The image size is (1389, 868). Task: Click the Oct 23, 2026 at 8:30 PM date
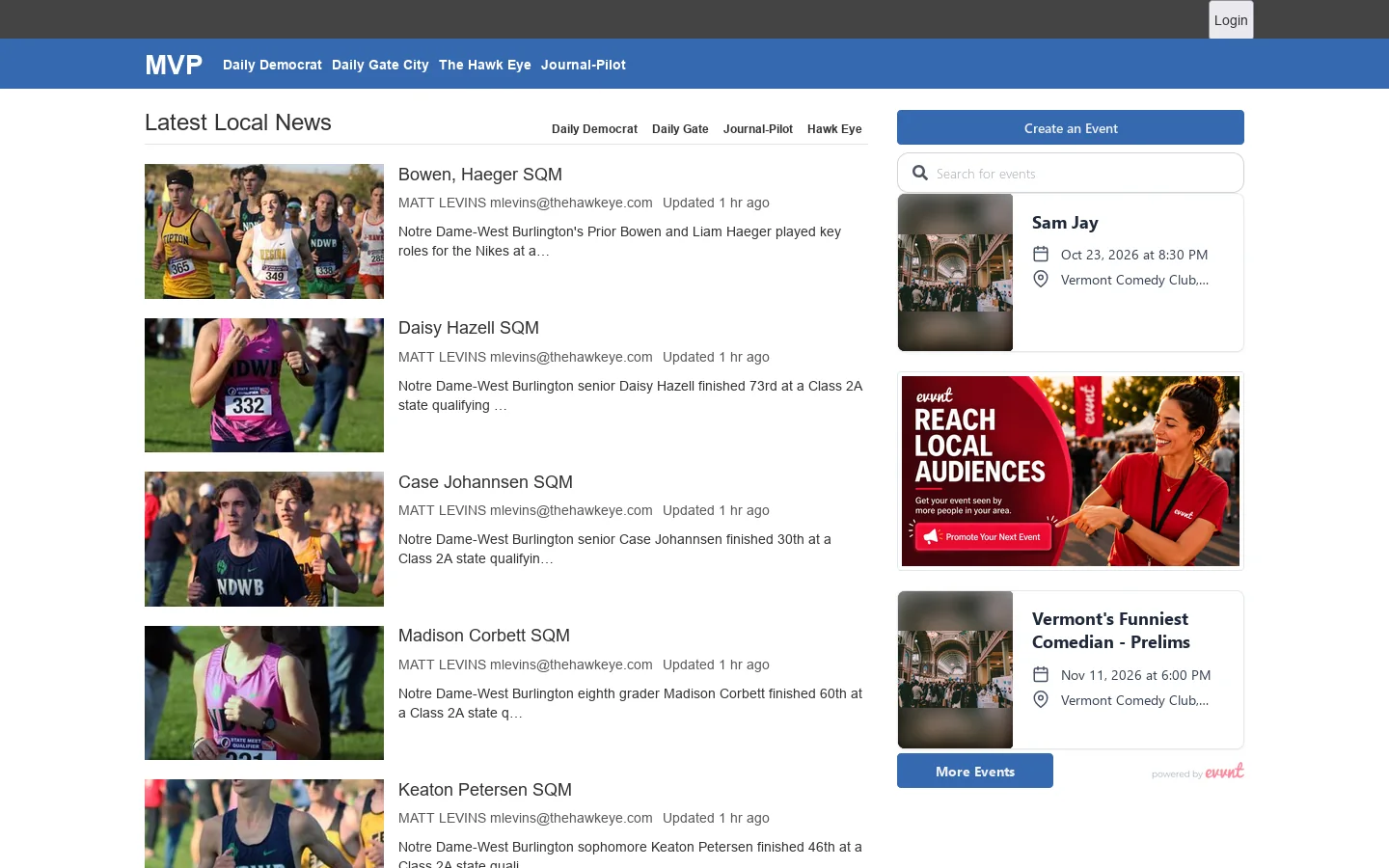(1134, 255)
